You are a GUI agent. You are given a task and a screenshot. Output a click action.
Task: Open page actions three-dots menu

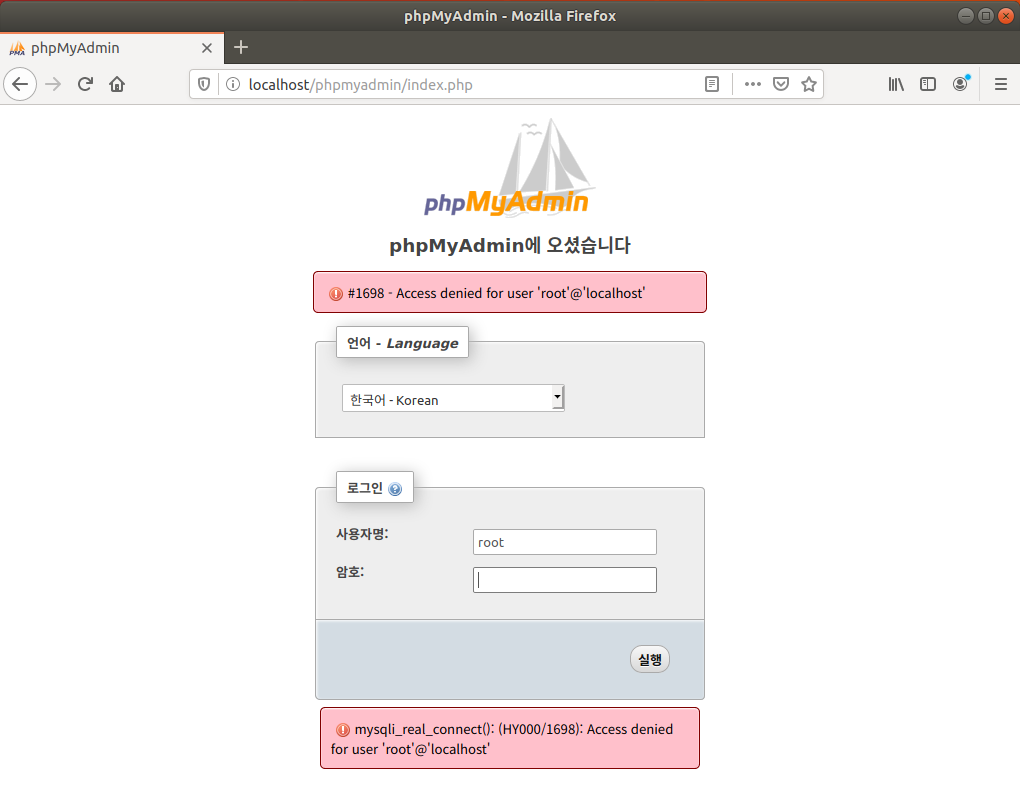tap(753, 85)
